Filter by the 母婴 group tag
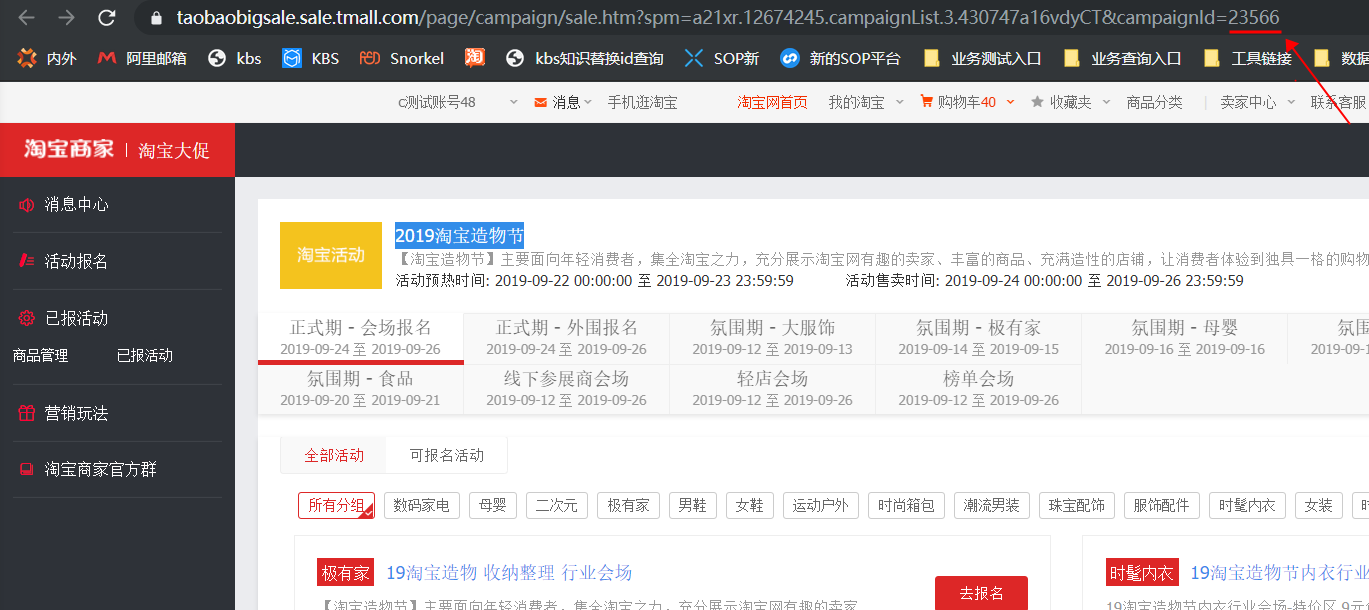This screenshot has width=1369, height=610. click(493, 505)
